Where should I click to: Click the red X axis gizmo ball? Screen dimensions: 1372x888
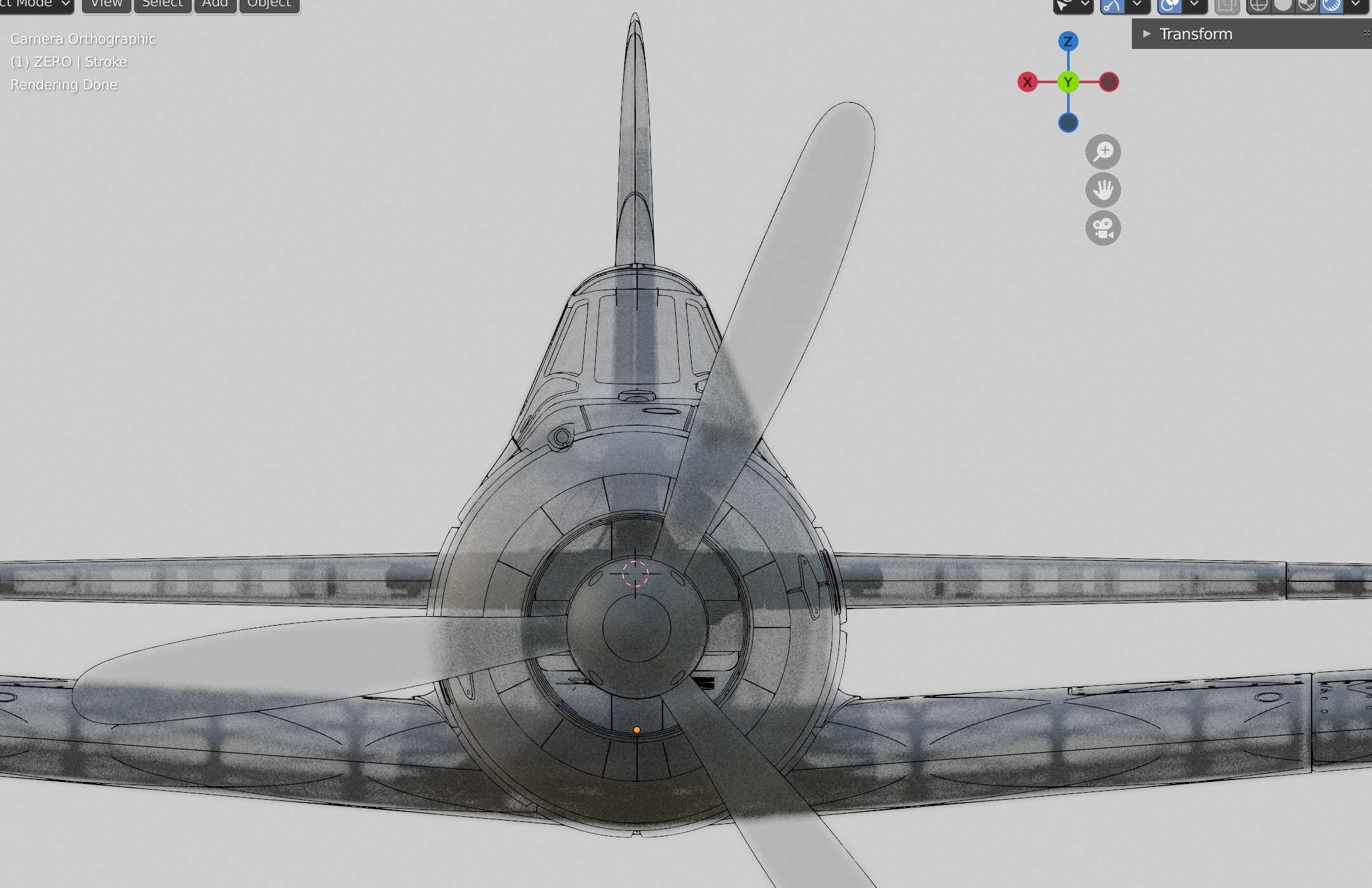tap(1028, 82)
